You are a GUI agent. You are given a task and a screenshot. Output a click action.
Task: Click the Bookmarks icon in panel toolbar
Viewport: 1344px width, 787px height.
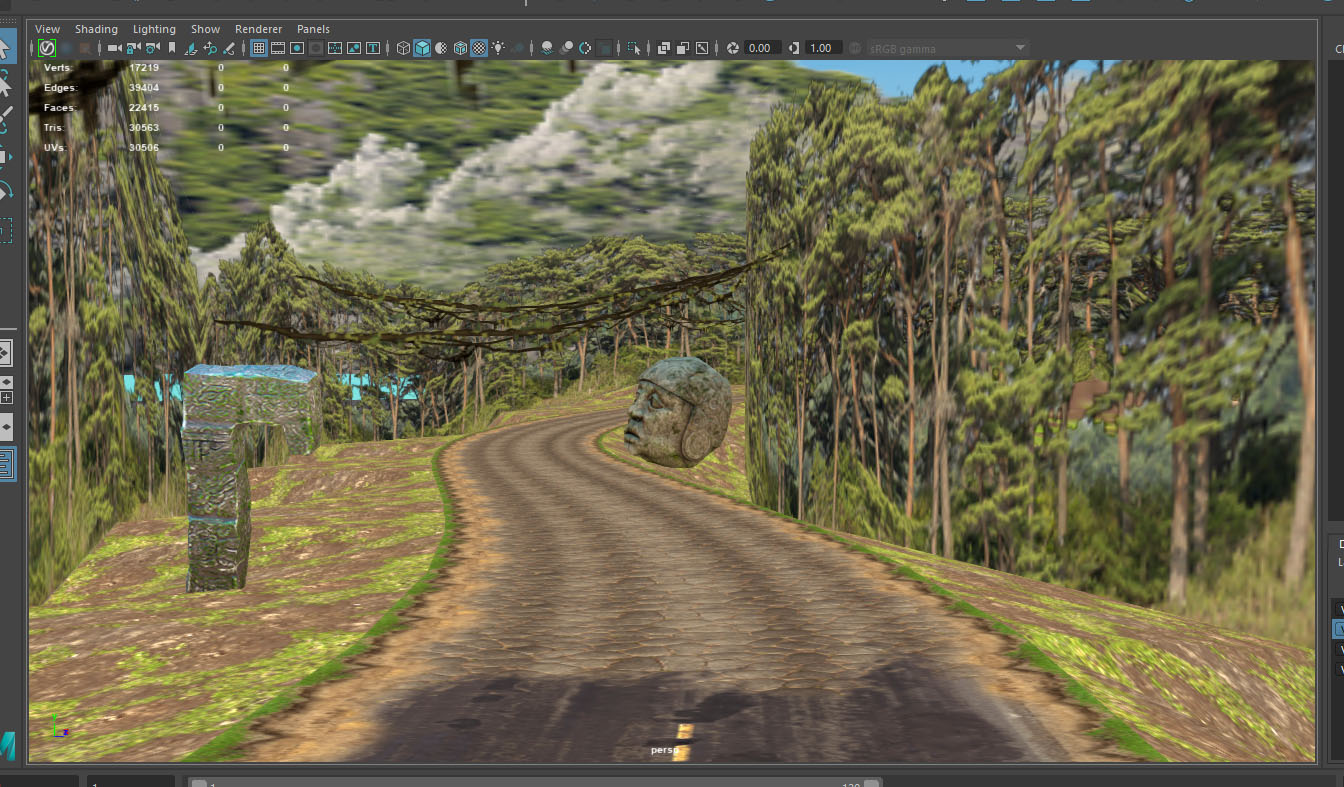point(172,48)
